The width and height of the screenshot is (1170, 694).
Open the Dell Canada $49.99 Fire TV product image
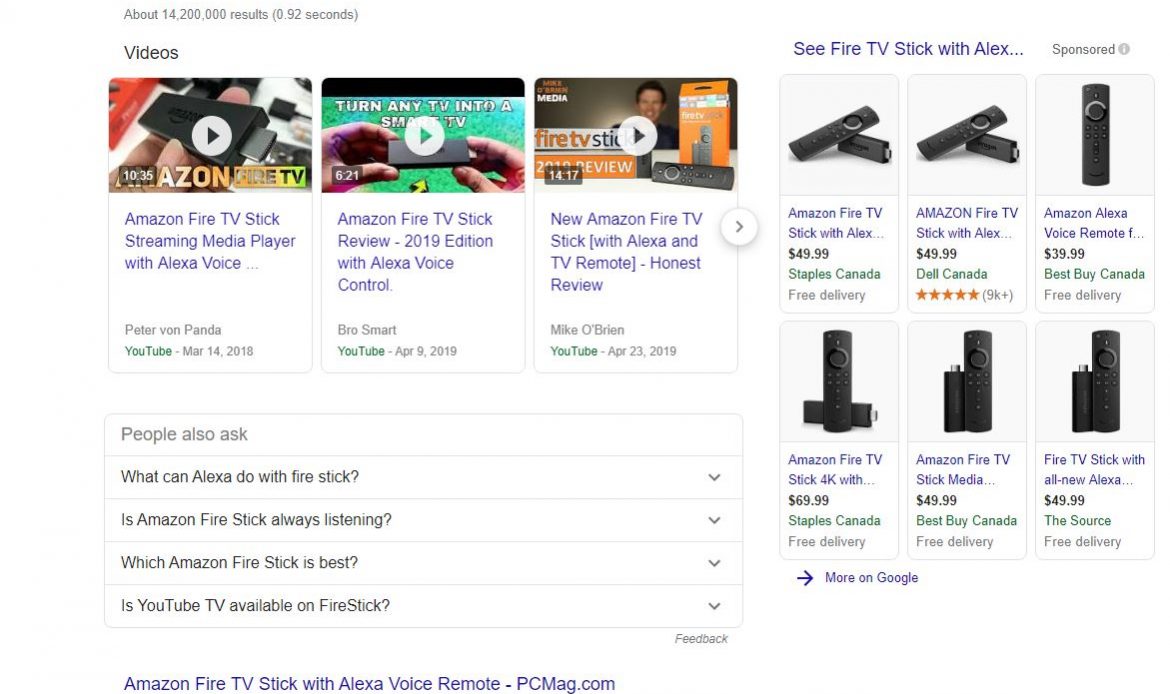point(967,135)
